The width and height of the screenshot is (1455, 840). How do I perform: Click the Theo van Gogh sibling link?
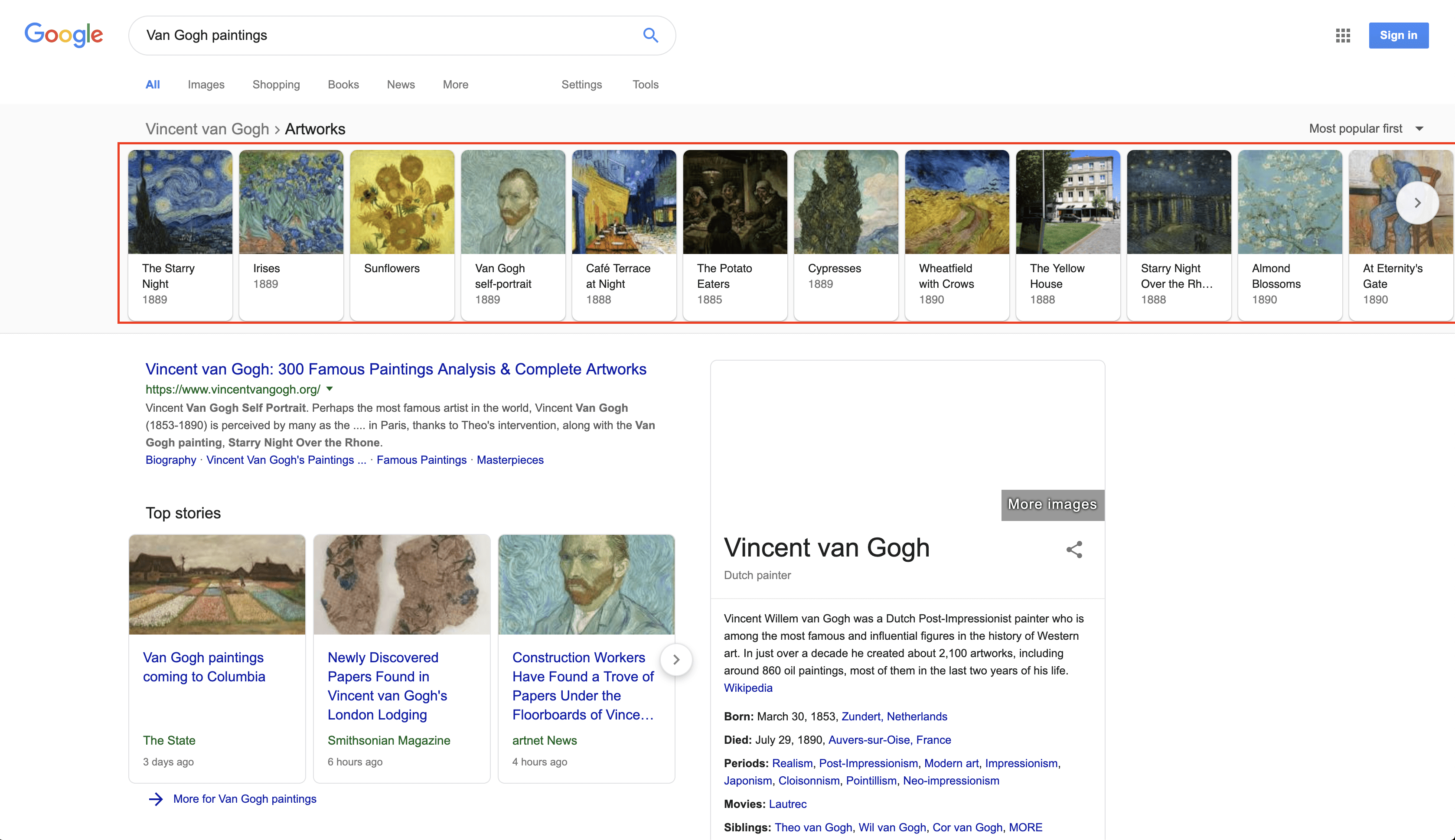[813, 827]
